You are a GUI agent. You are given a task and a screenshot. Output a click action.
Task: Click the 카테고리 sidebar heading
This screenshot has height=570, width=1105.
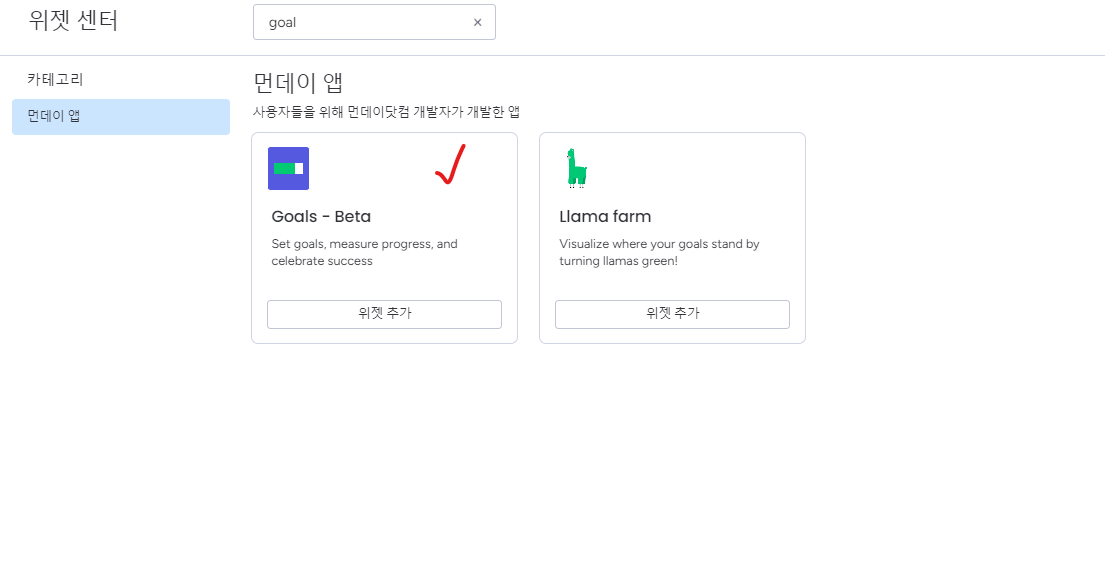[55, 79]
